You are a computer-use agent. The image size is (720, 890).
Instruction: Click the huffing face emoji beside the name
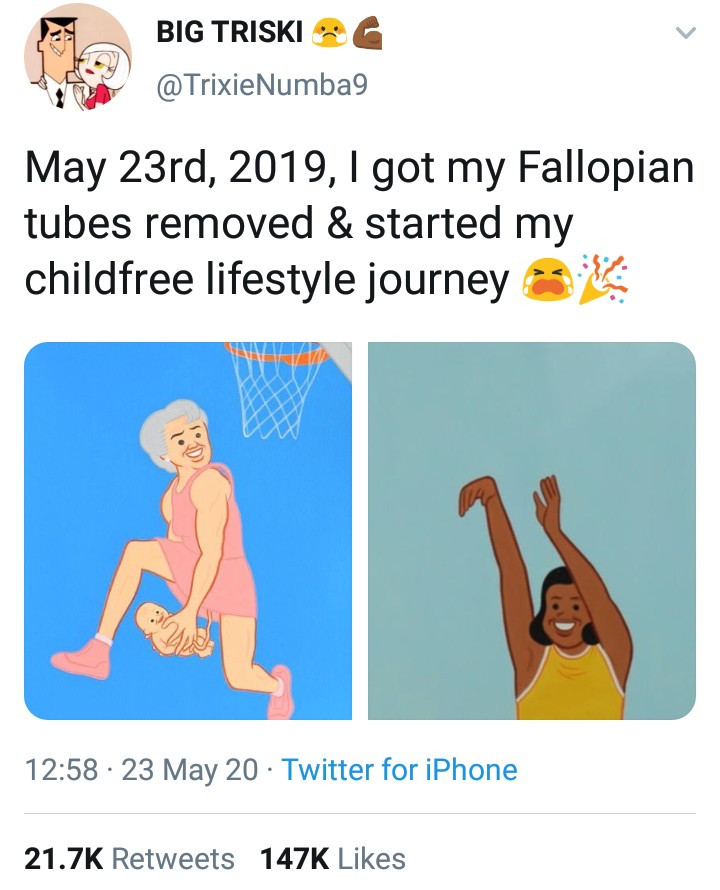(328, 33)
